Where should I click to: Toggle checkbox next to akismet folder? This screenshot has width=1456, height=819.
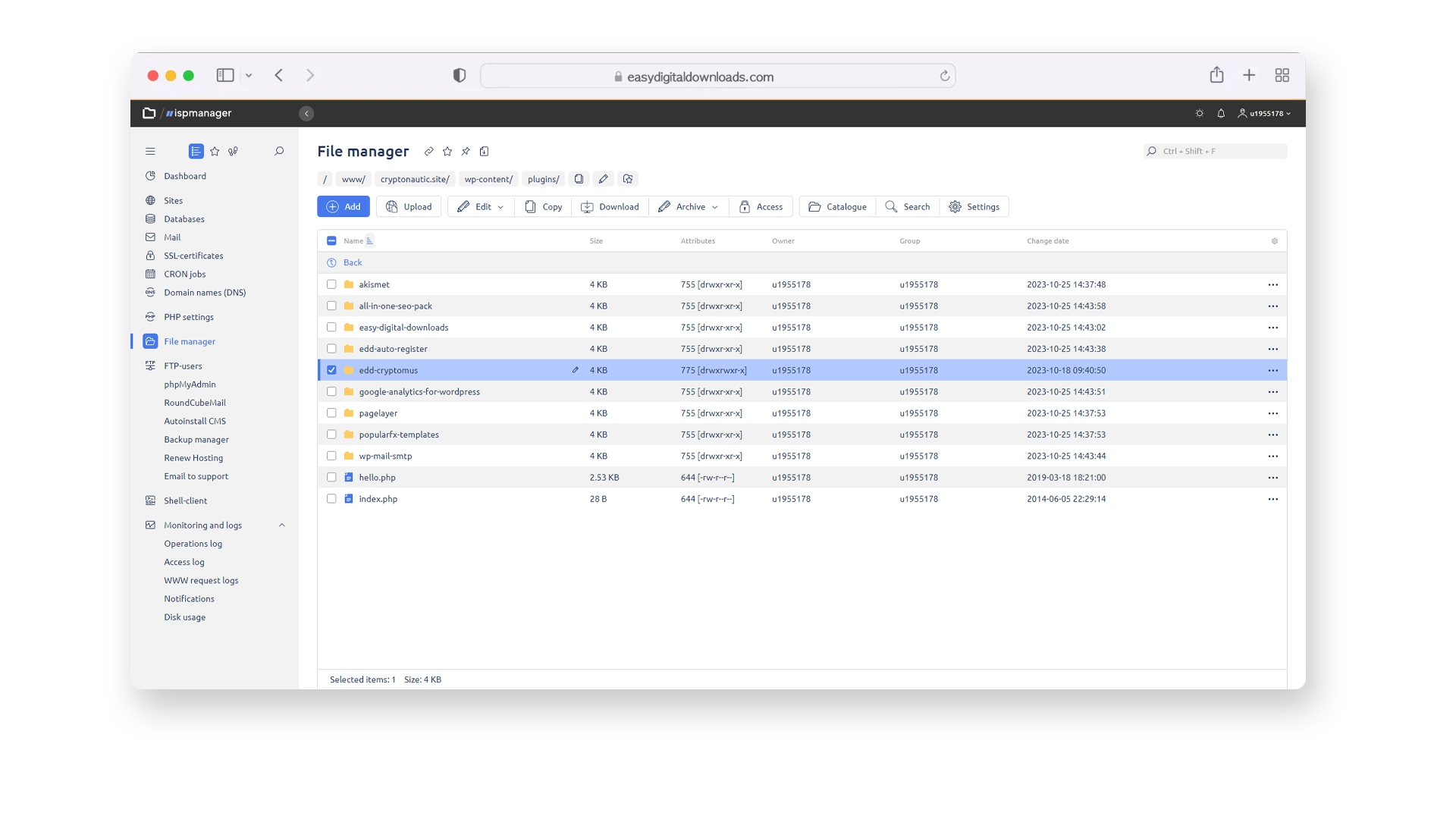pos(331,284)
